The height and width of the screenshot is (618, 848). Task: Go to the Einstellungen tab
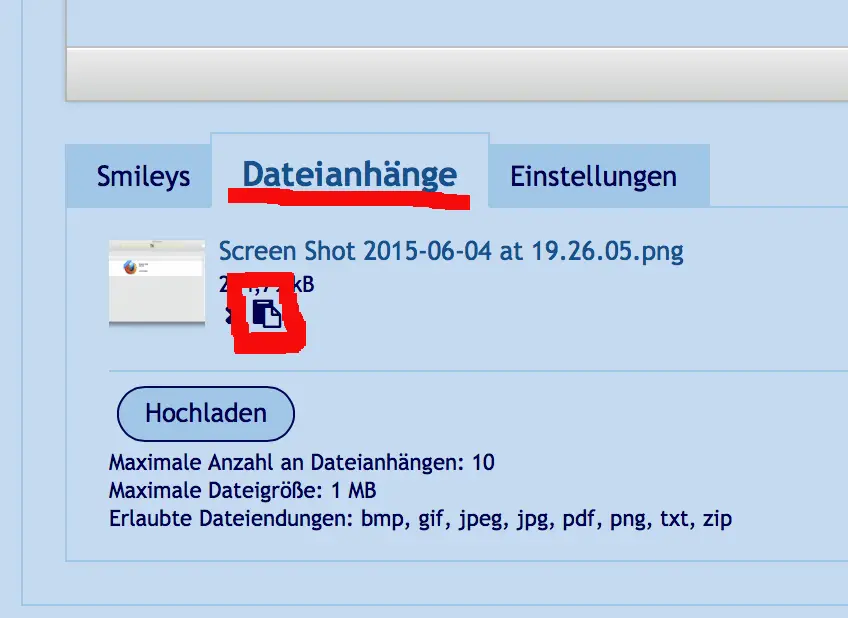[x=593, y=177]
